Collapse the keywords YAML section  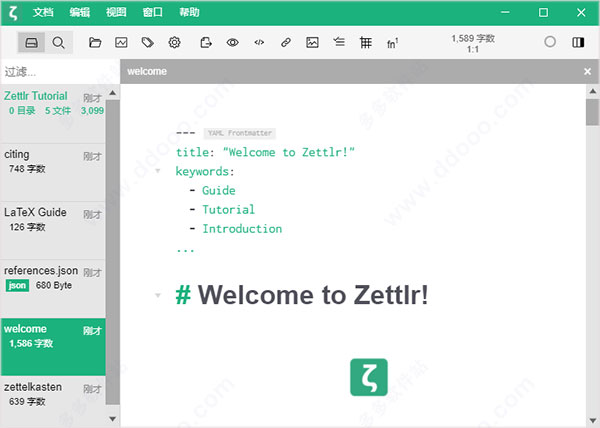(x=158, y=171)
